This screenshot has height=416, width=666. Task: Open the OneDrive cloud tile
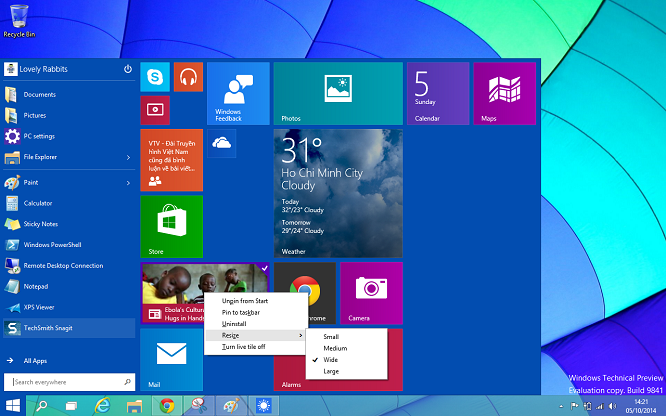[x=222, y=144]
